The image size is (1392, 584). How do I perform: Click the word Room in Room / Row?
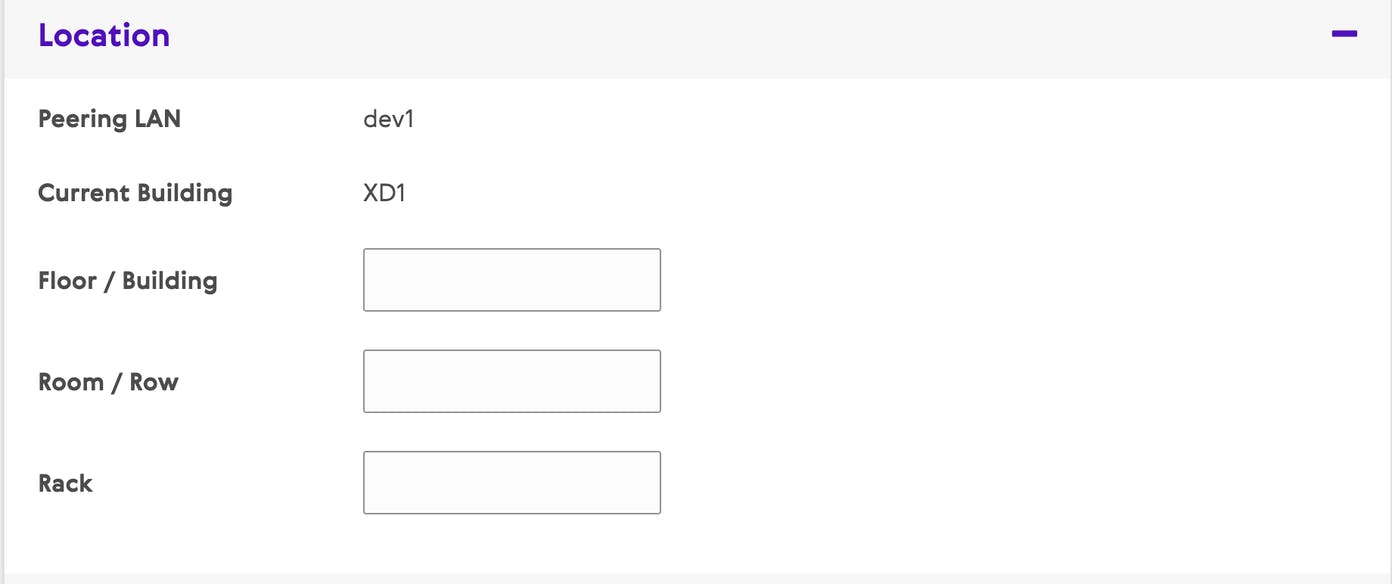coord(70,382)
